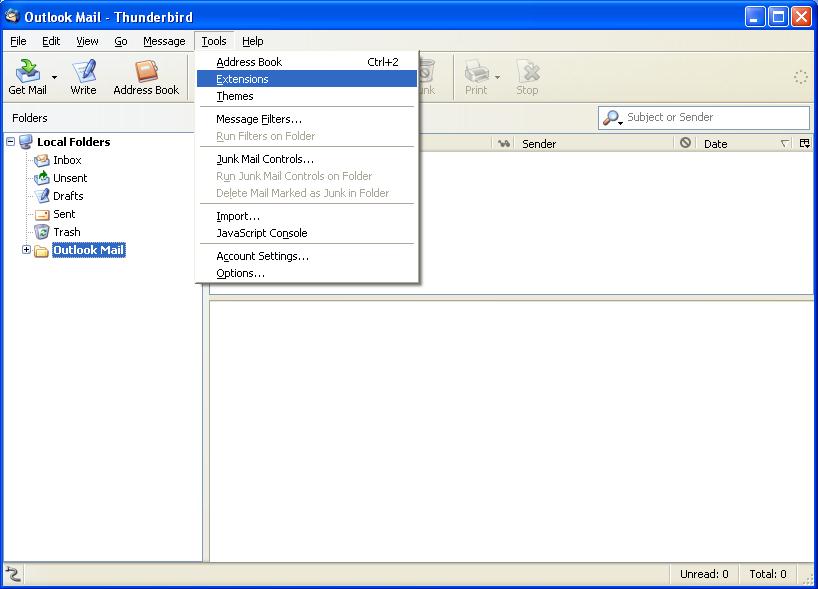Image resolution: width=818 pixels, height=589 pixels.
Task: Open Account Settings from the Tools menu
Action: click(x=307, y=256)
